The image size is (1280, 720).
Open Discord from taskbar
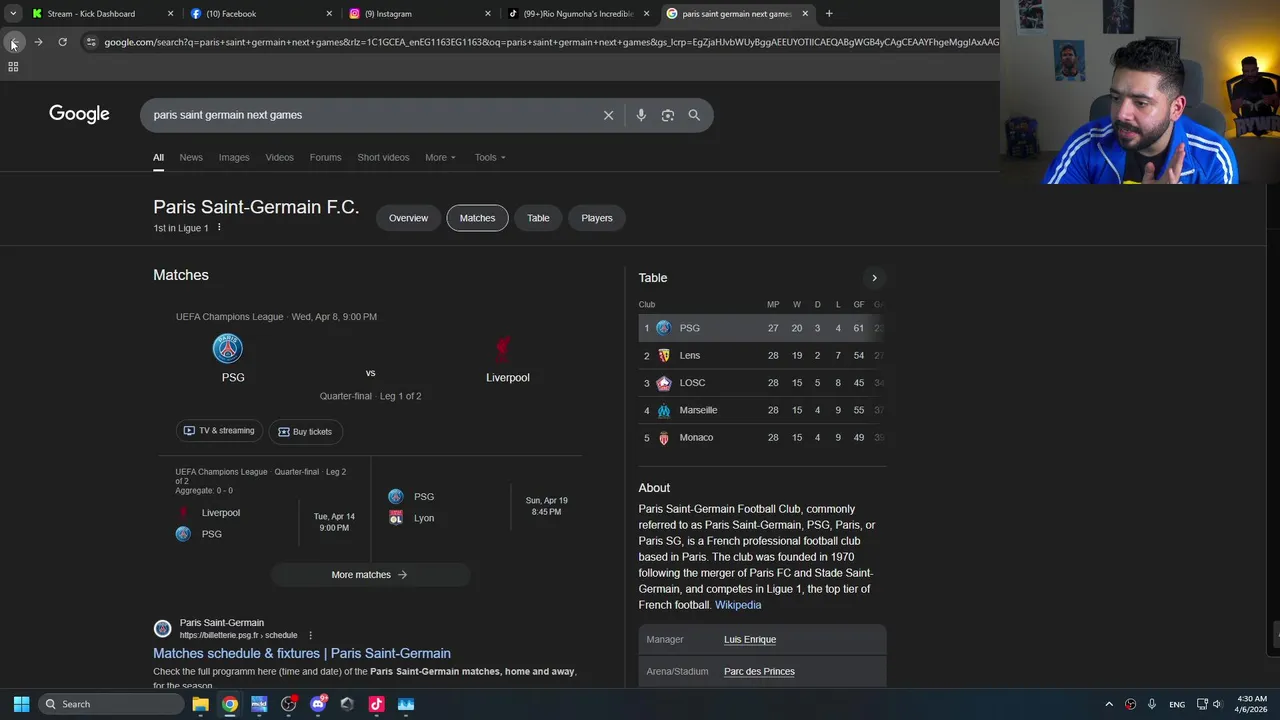(x=318, y=704)
